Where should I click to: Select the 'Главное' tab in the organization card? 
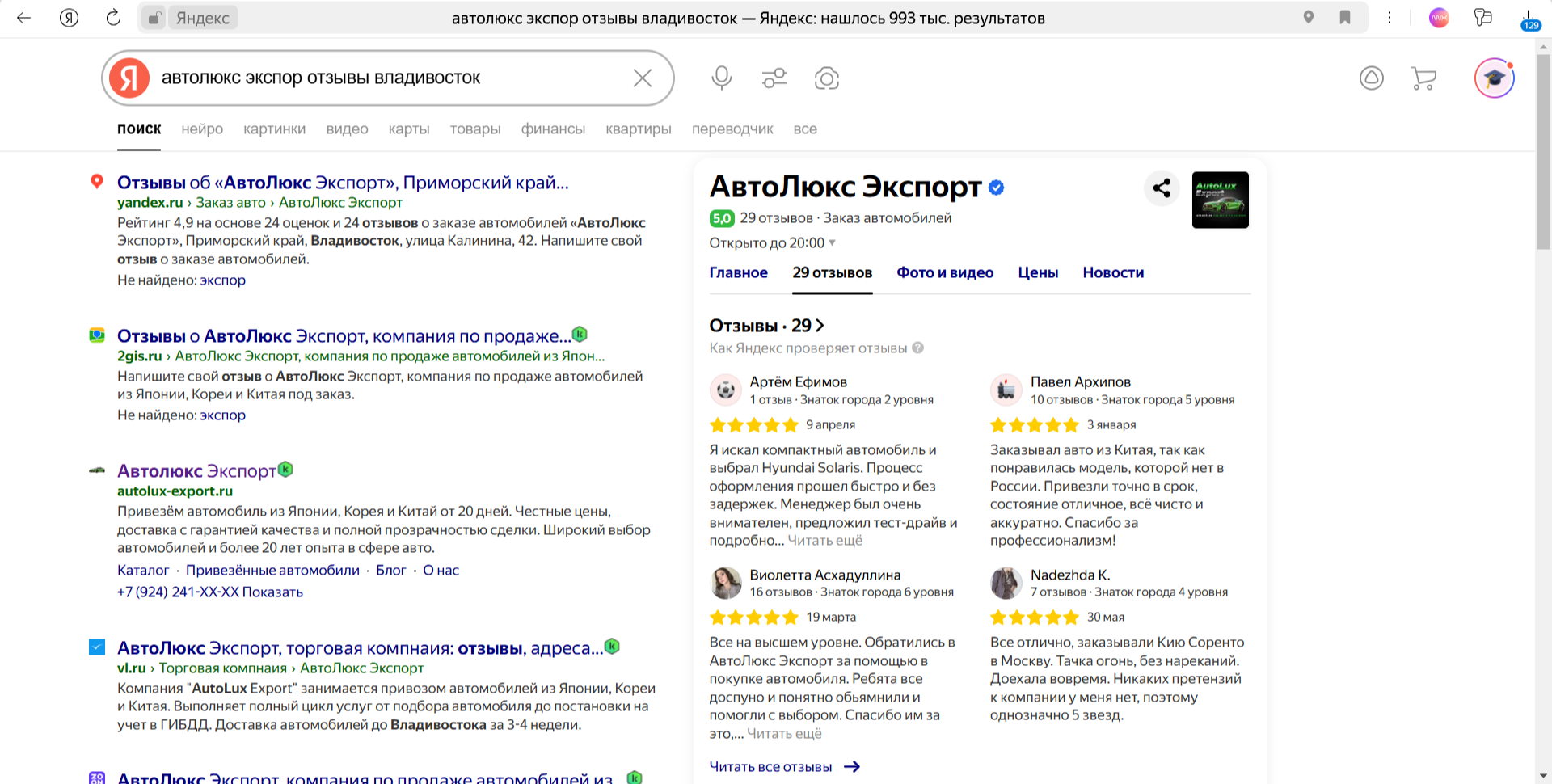coord(739,273)
